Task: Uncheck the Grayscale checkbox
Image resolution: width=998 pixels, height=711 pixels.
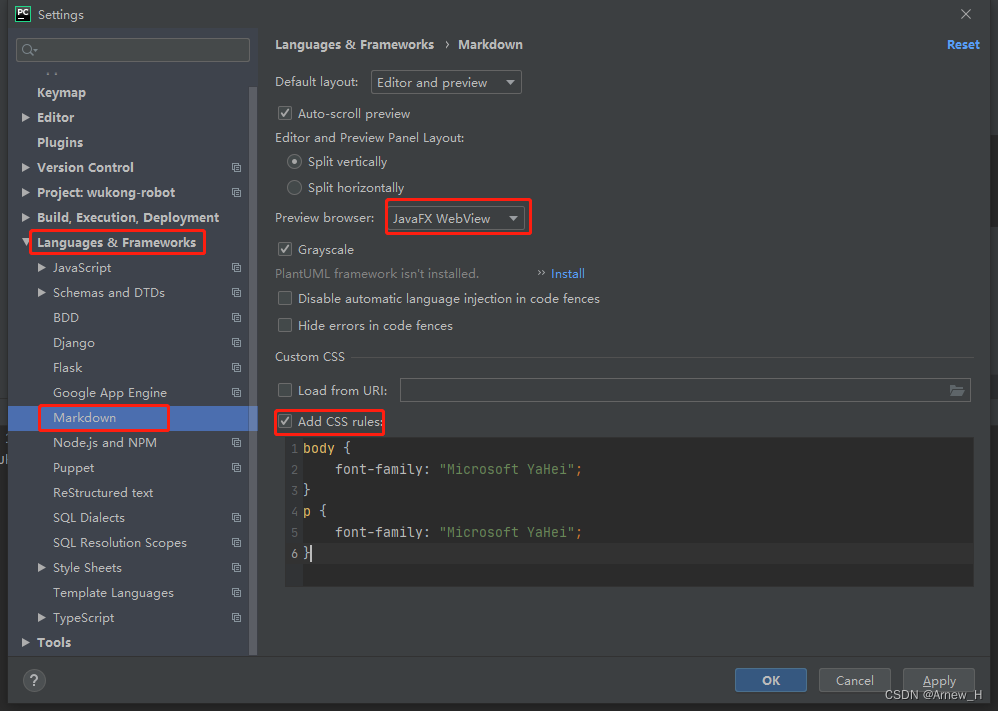Action: [x=285, y=249]
